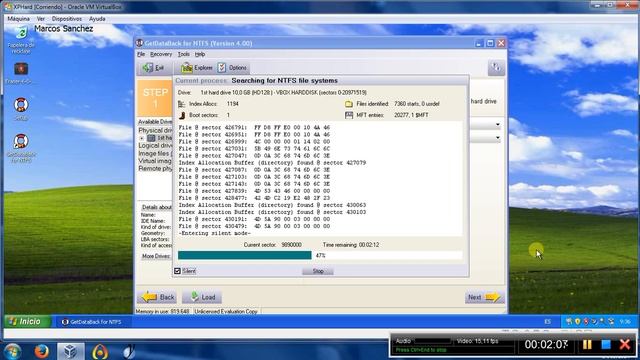Open the Help menu in GetDataBack
The image size is (640, 360).
200,54
